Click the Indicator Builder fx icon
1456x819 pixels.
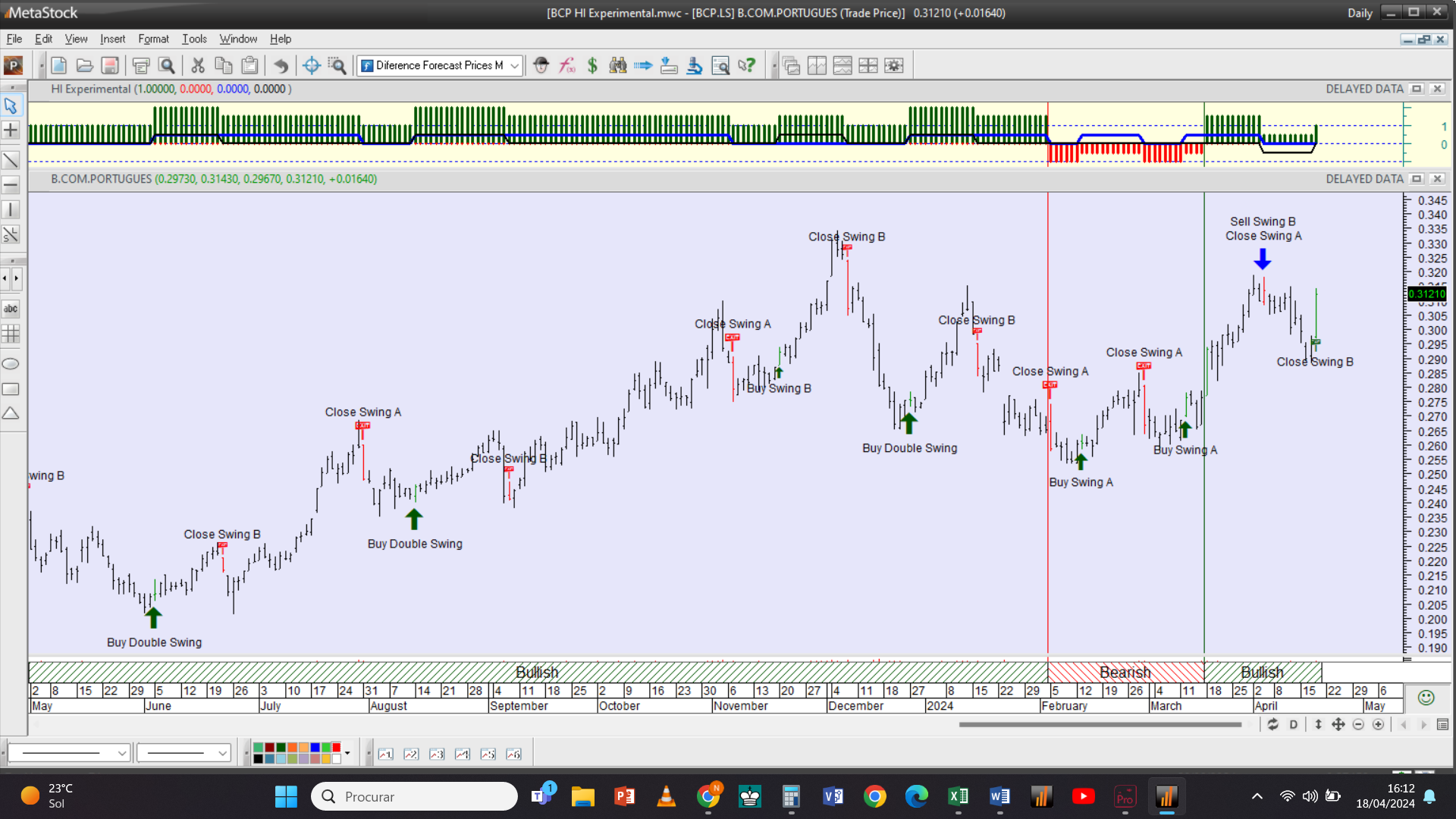click(566, 65)
